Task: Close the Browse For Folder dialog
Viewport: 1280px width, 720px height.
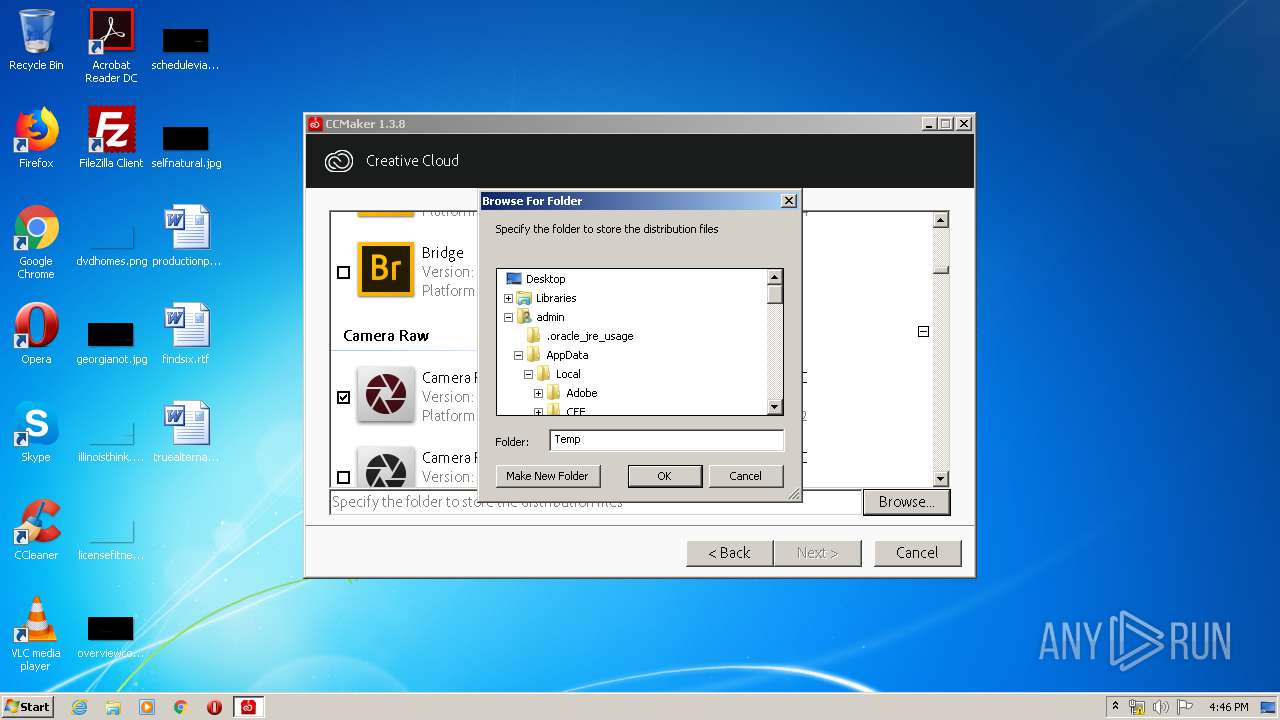Action: coord(788,201)
